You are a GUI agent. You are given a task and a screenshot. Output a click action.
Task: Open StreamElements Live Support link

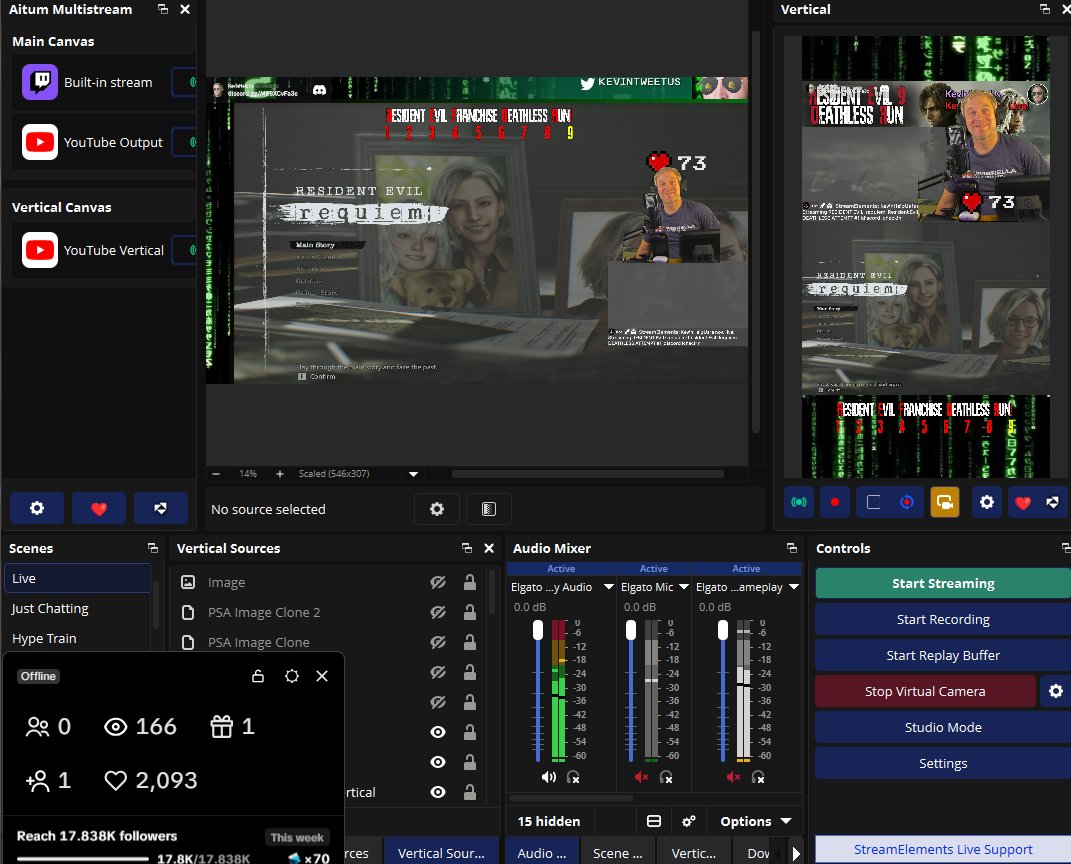tap(943, 849)
